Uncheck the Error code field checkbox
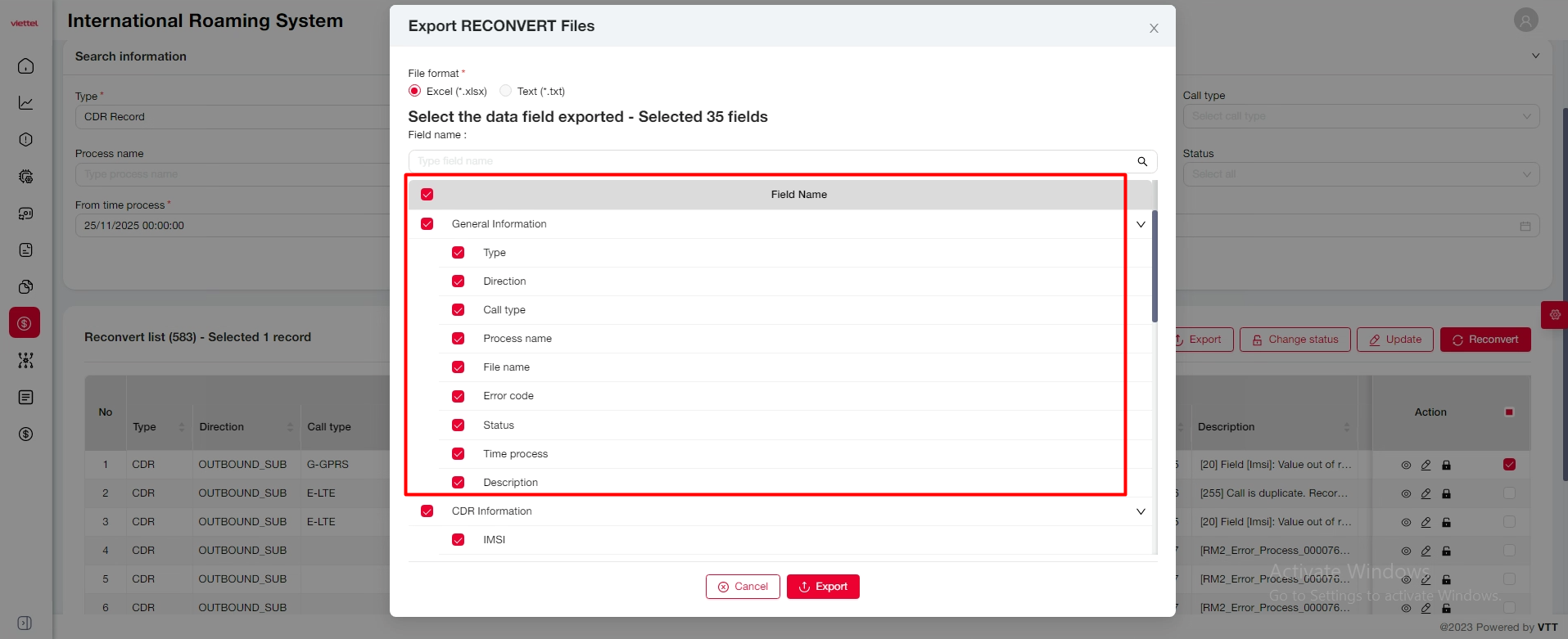 459,396
